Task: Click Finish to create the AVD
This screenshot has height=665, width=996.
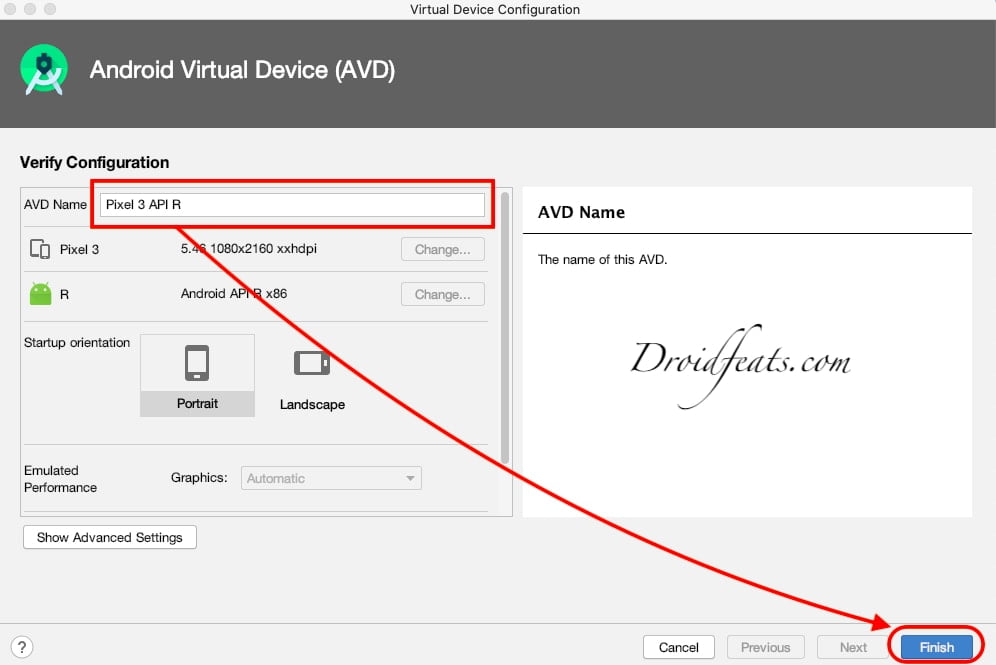Action: (x=936, y=647)
